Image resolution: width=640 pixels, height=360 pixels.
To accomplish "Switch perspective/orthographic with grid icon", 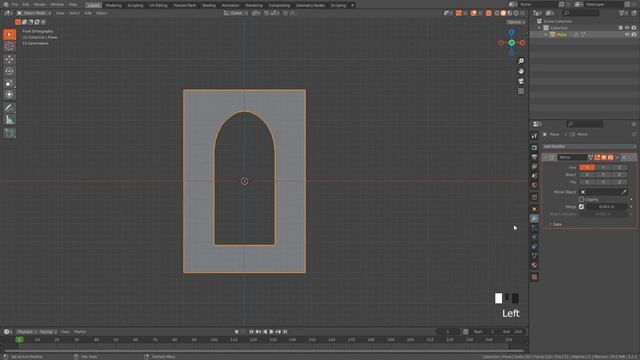I will 521,91.
